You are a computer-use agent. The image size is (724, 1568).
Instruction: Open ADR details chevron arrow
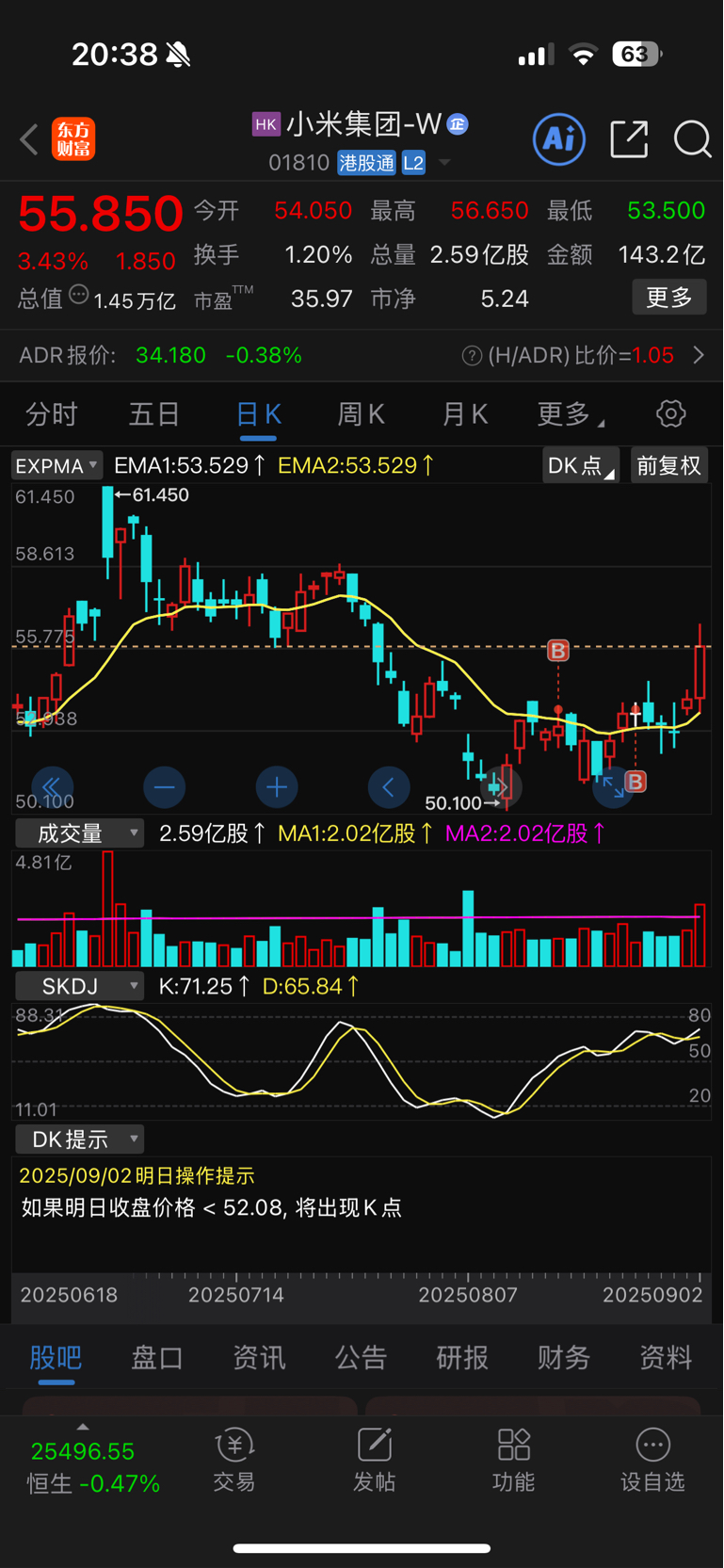(699, 355)
